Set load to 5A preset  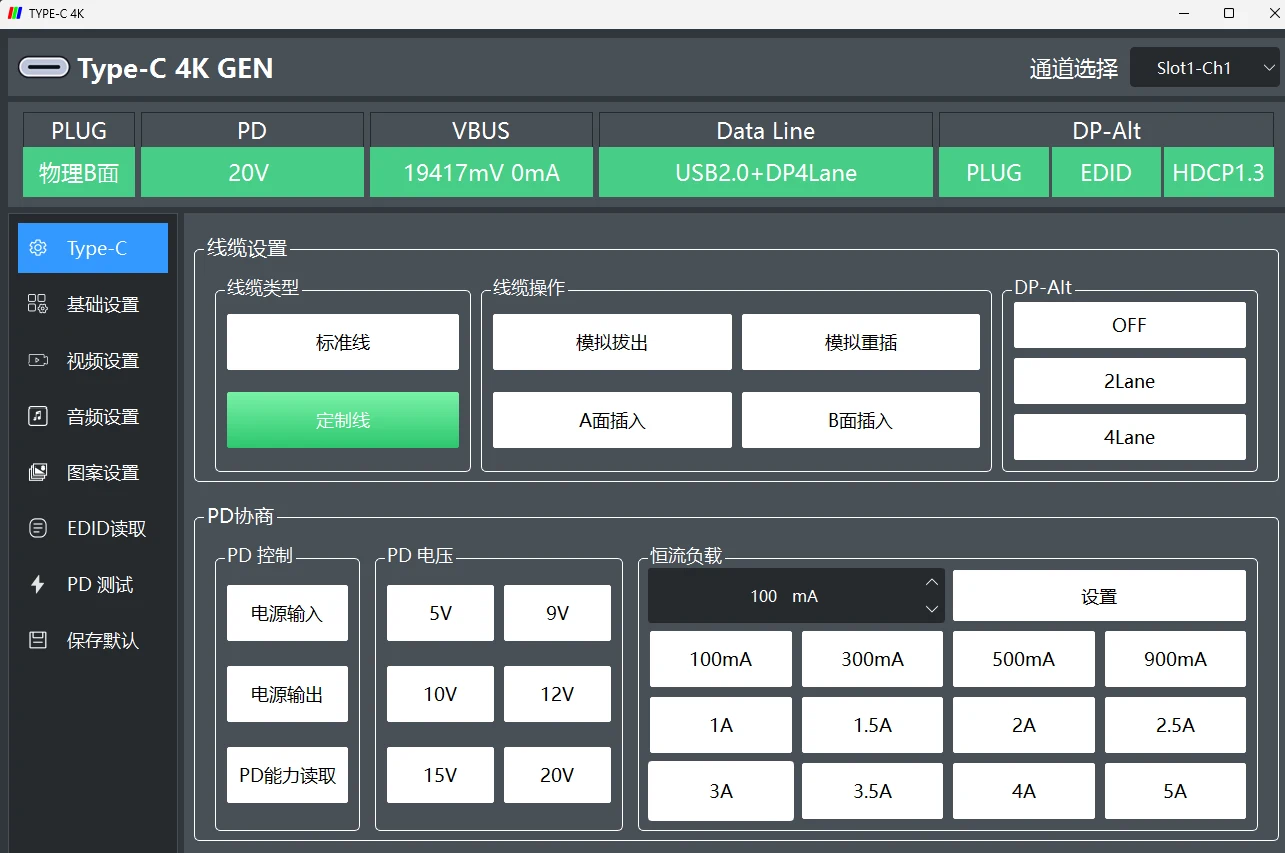(x=1175, y=791)
